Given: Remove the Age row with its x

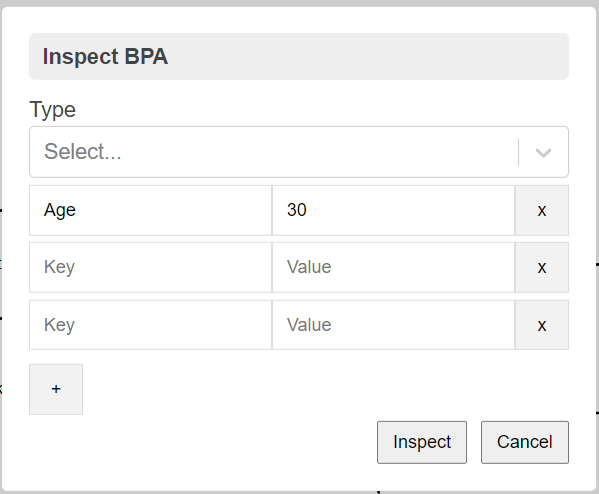Looking at the screenshot, I should (542, 211).
